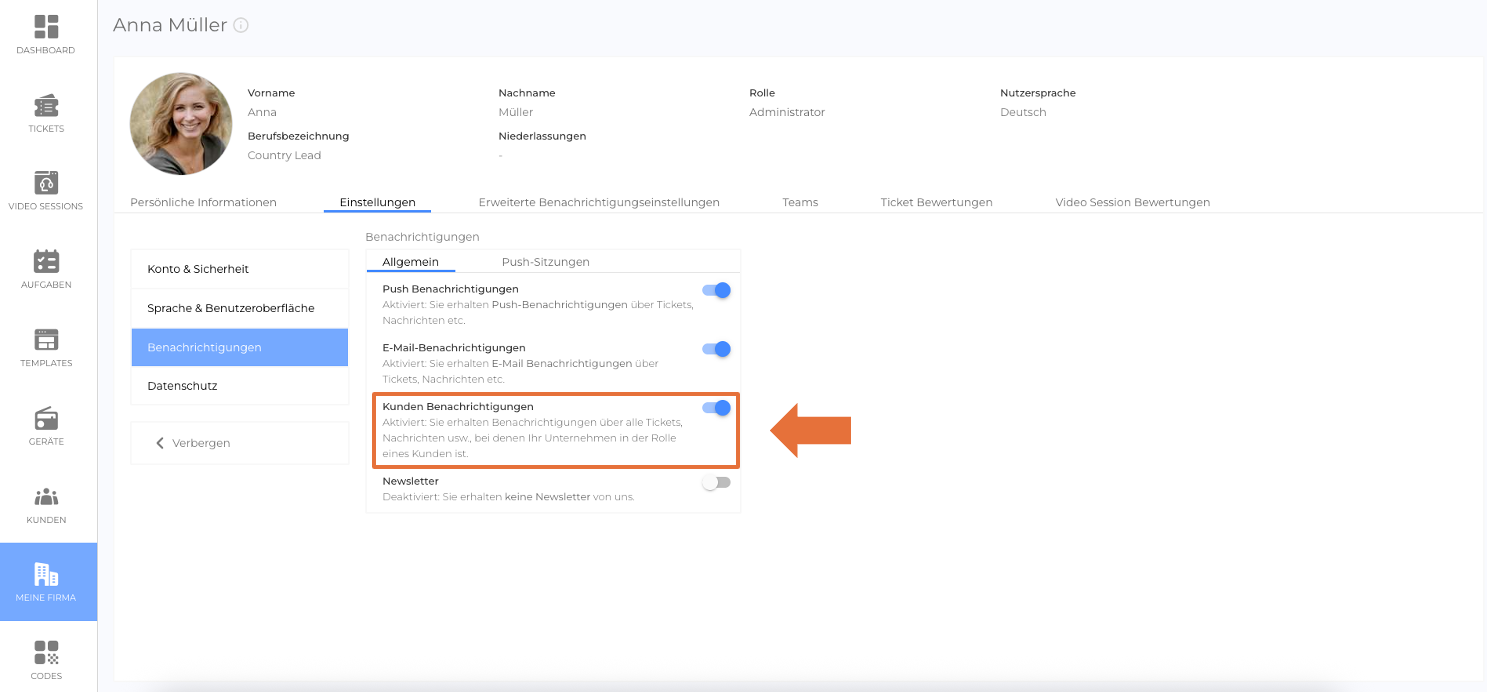The height and width of the screenshot is (692, 1487).
Task: Open Codes QR icon
Action: coord(47,653)
